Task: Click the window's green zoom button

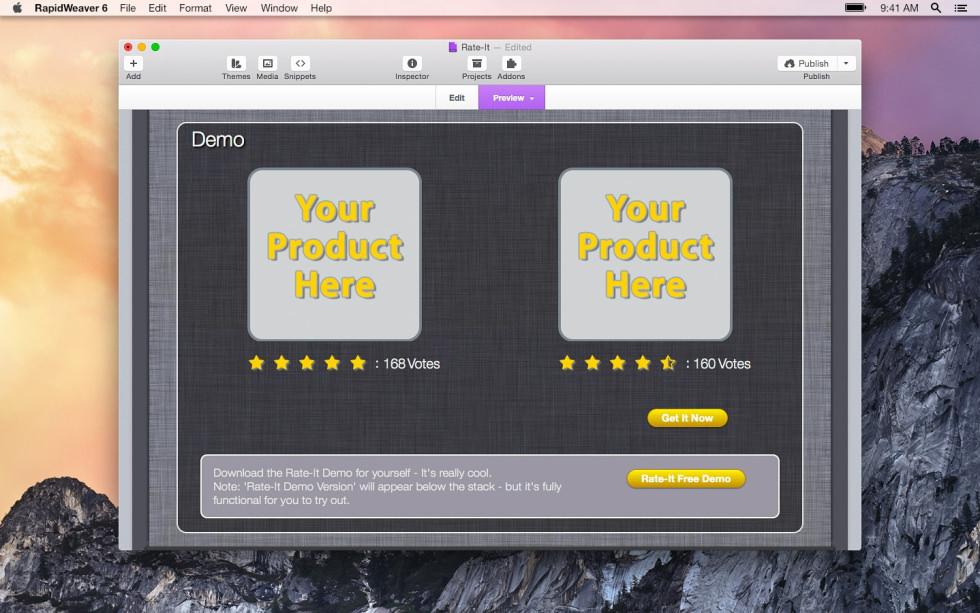Action: pos(156,47)
